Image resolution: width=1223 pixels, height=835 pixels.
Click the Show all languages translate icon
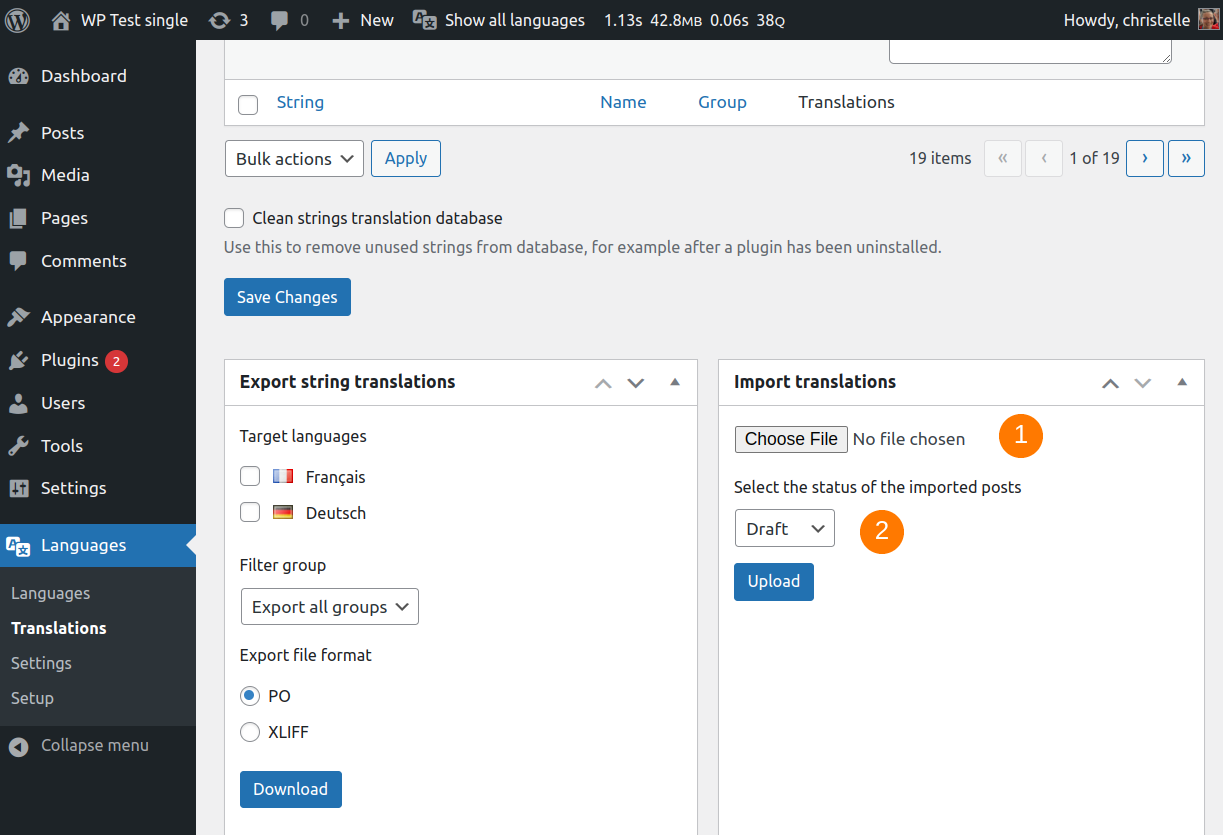tap(425, 20)
